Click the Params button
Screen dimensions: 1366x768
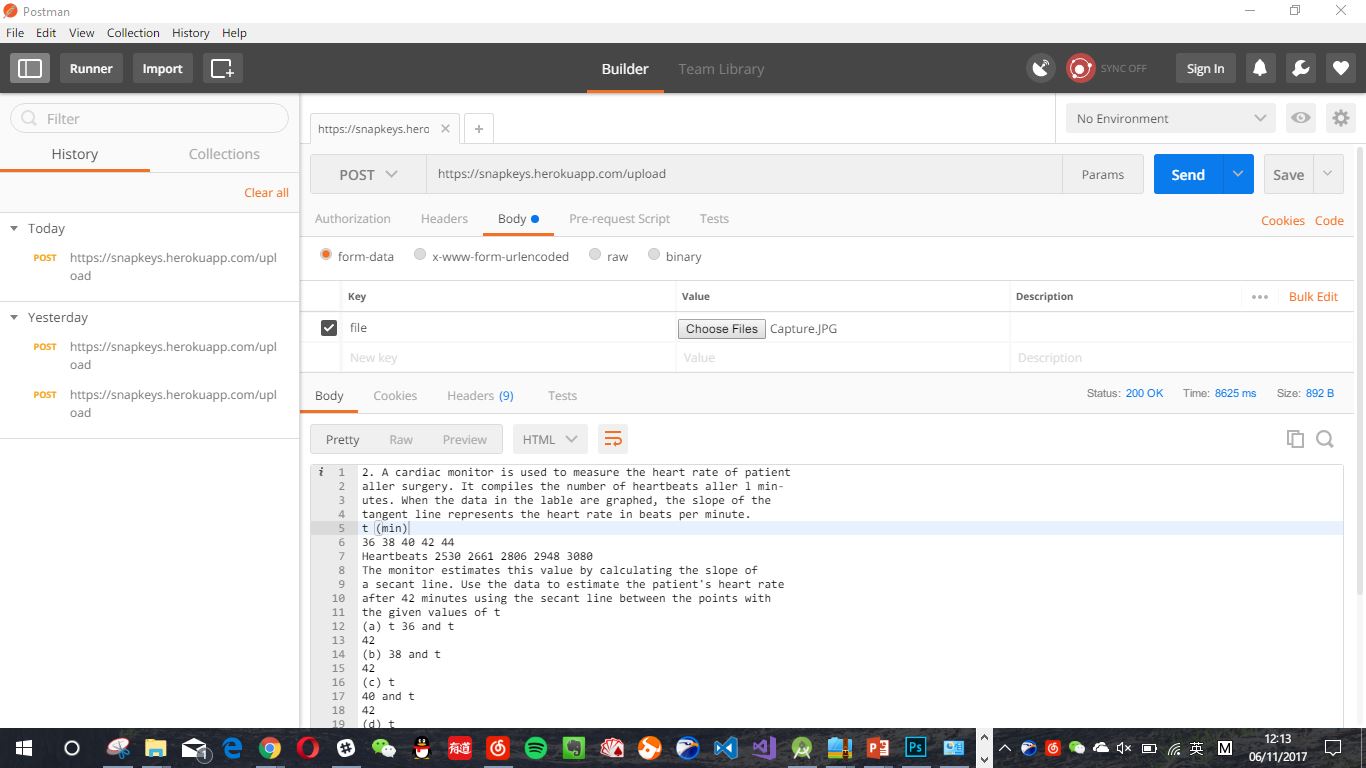pos(1102,174)
